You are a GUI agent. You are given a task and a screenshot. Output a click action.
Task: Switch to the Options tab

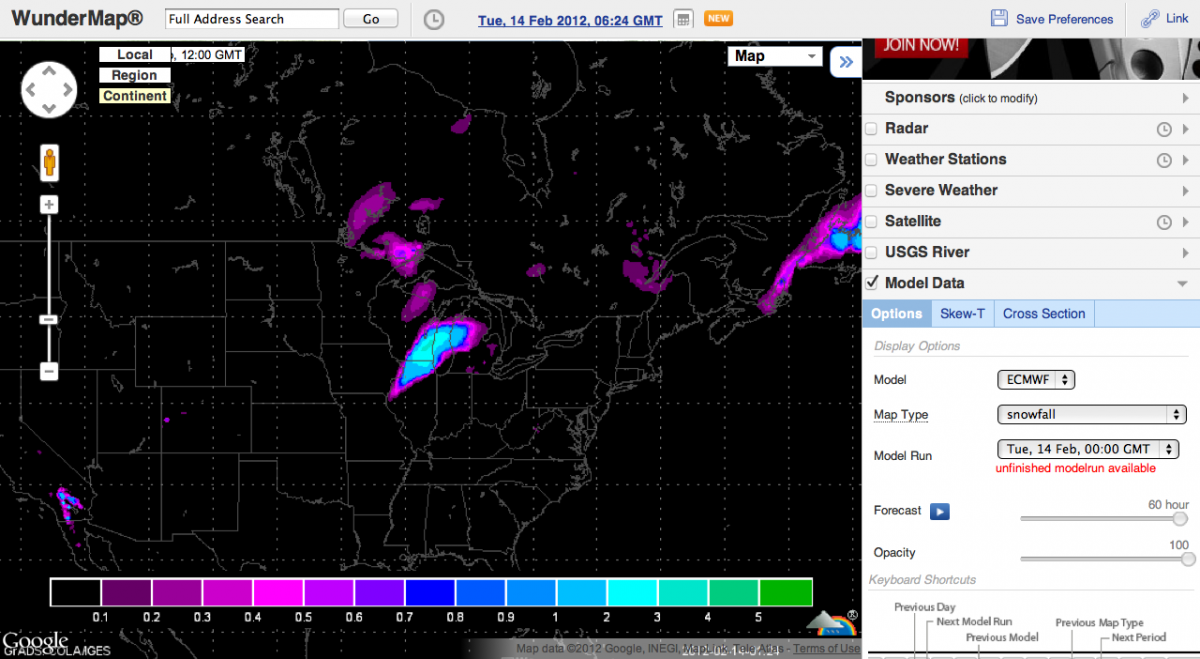(x=896, y=314)
